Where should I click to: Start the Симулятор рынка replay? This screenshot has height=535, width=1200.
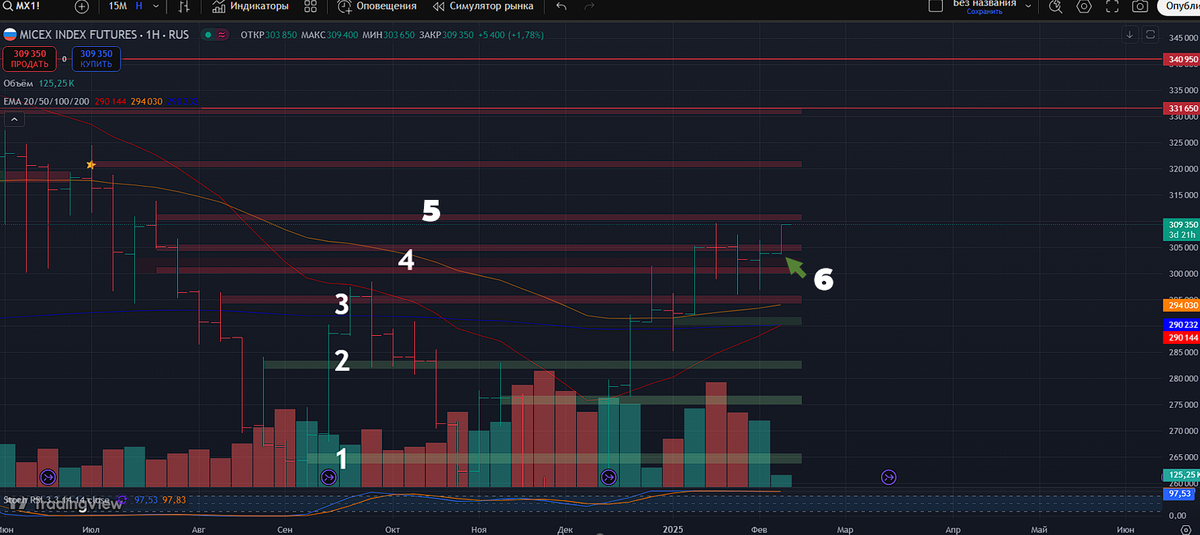483,6
